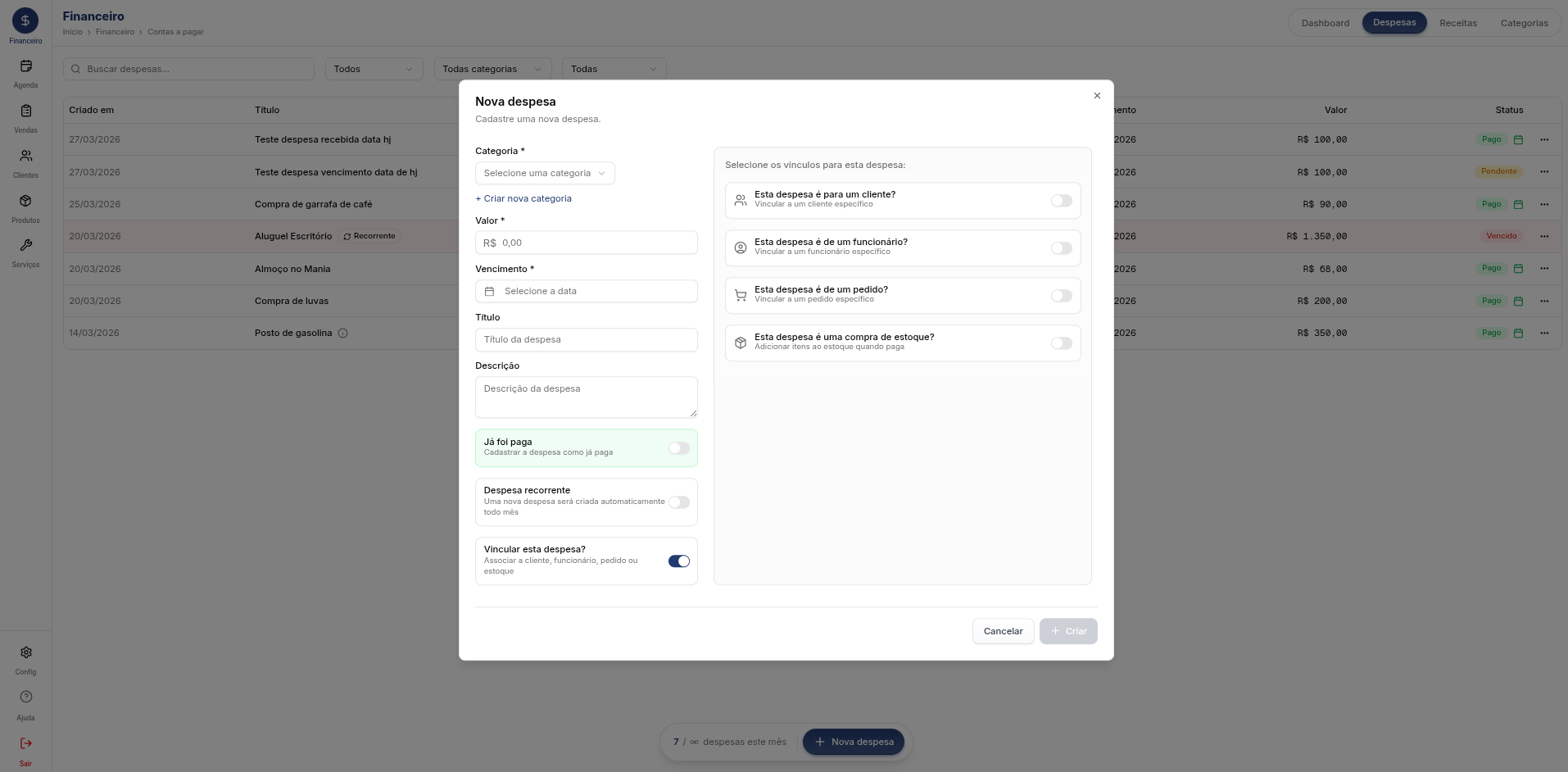
Task: Click the Valor amount input field
Action: [587, 243]
